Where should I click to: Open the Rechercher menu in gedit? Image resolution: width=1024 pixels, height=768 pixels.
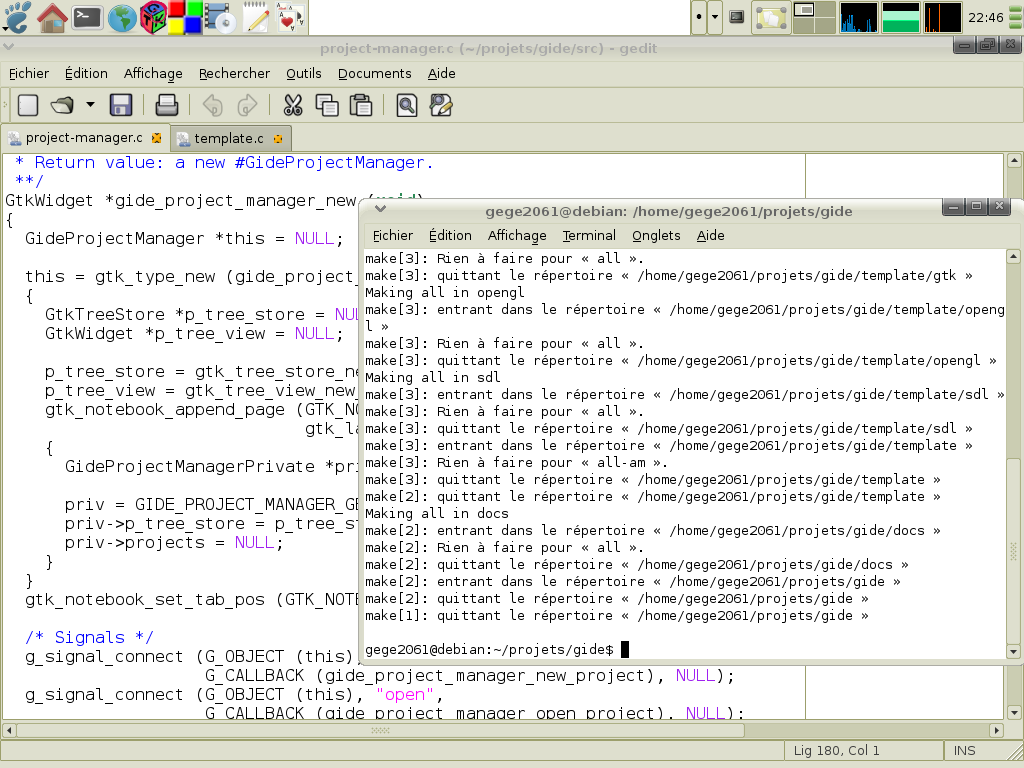point(234,73)
